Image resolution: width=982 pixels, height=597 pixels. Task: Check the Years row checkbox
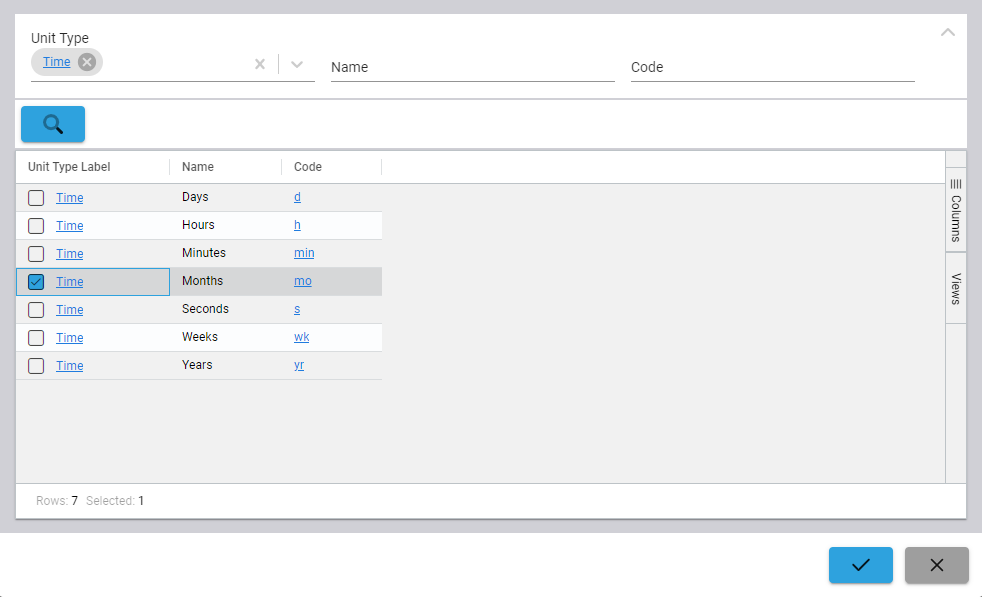36,366
